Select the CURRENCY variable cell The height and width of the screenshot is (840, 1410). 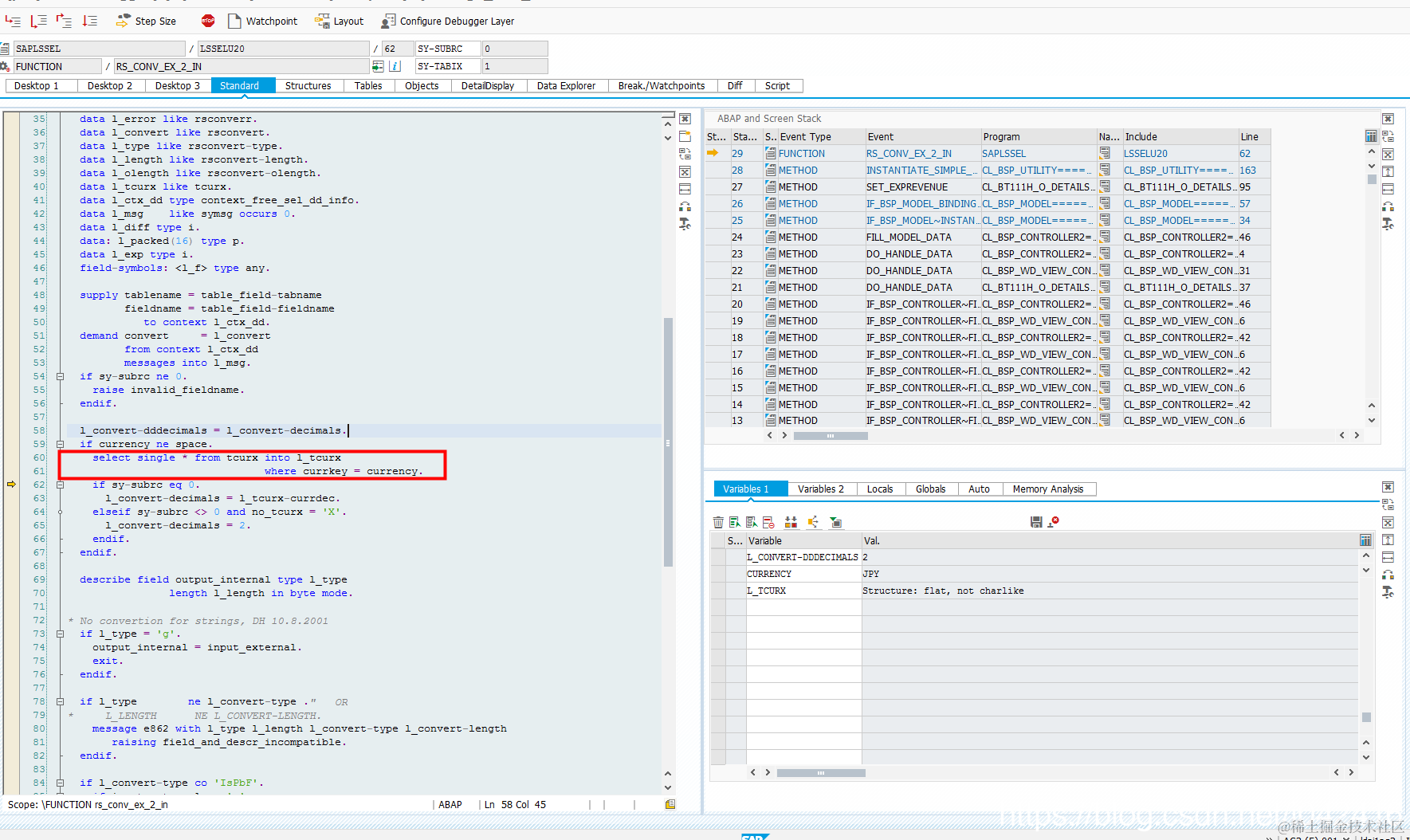[x=803, y=574]
